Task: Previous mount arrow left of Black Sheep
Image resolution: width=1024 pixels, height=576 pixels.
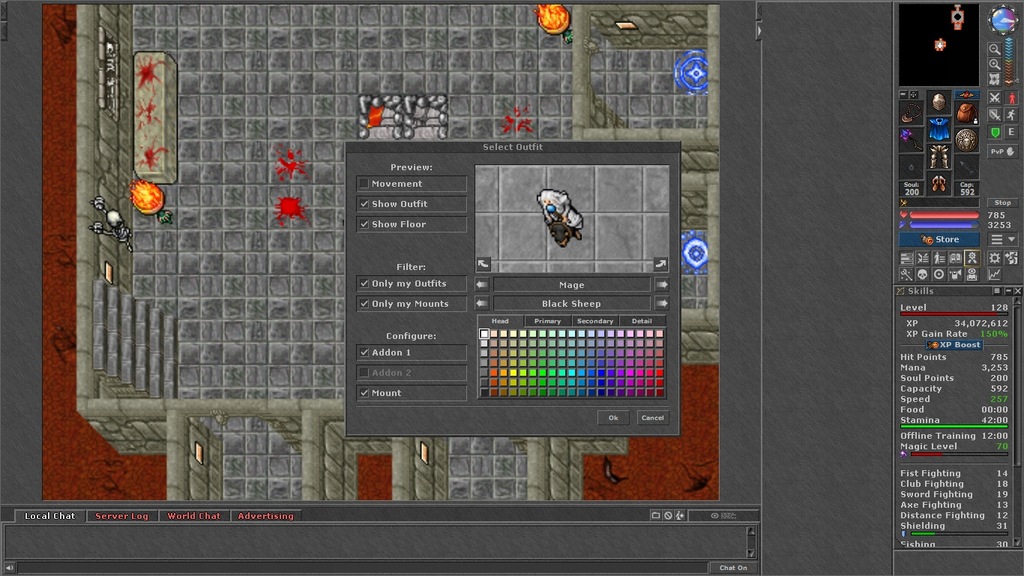Action: (x=481, y=304)
